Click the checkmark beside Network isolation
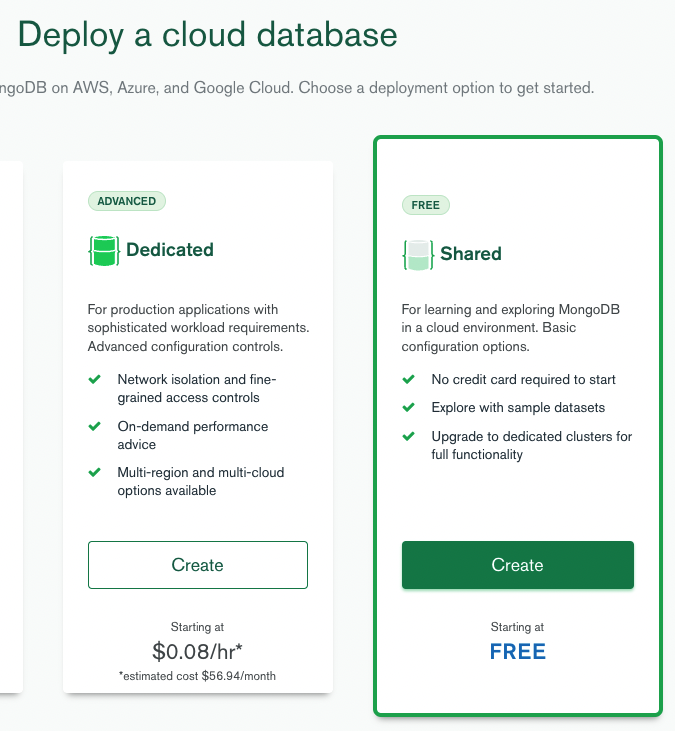The width and height of the screenshot is (675, 731). 95,379
